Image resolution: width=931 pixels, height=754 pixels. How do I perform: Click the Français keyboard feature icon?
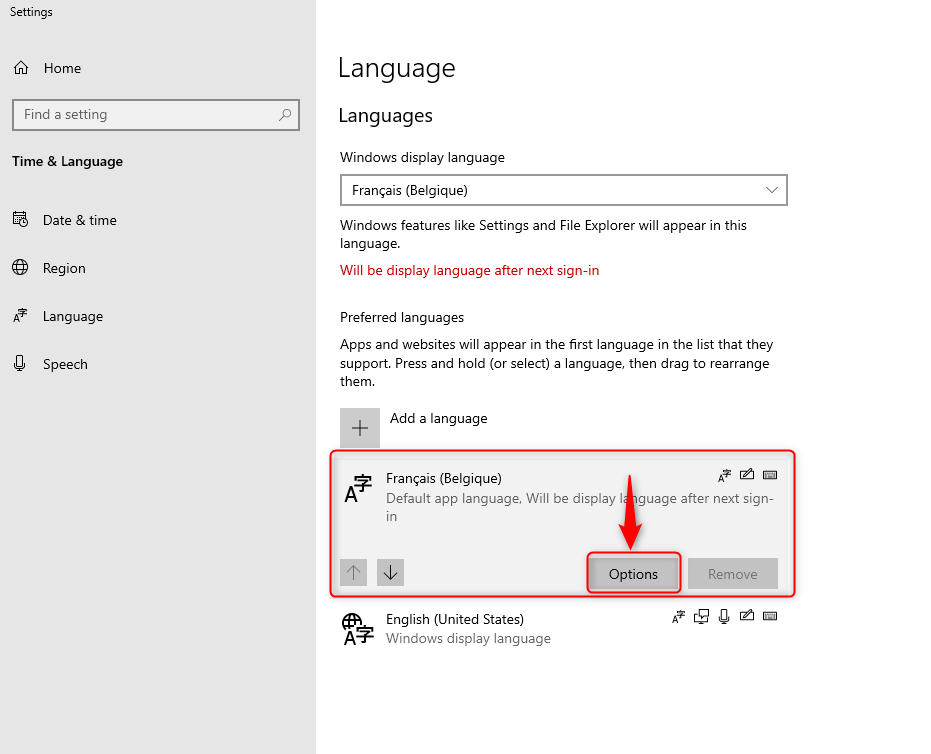pyautogui.click(x=770, y=474)
